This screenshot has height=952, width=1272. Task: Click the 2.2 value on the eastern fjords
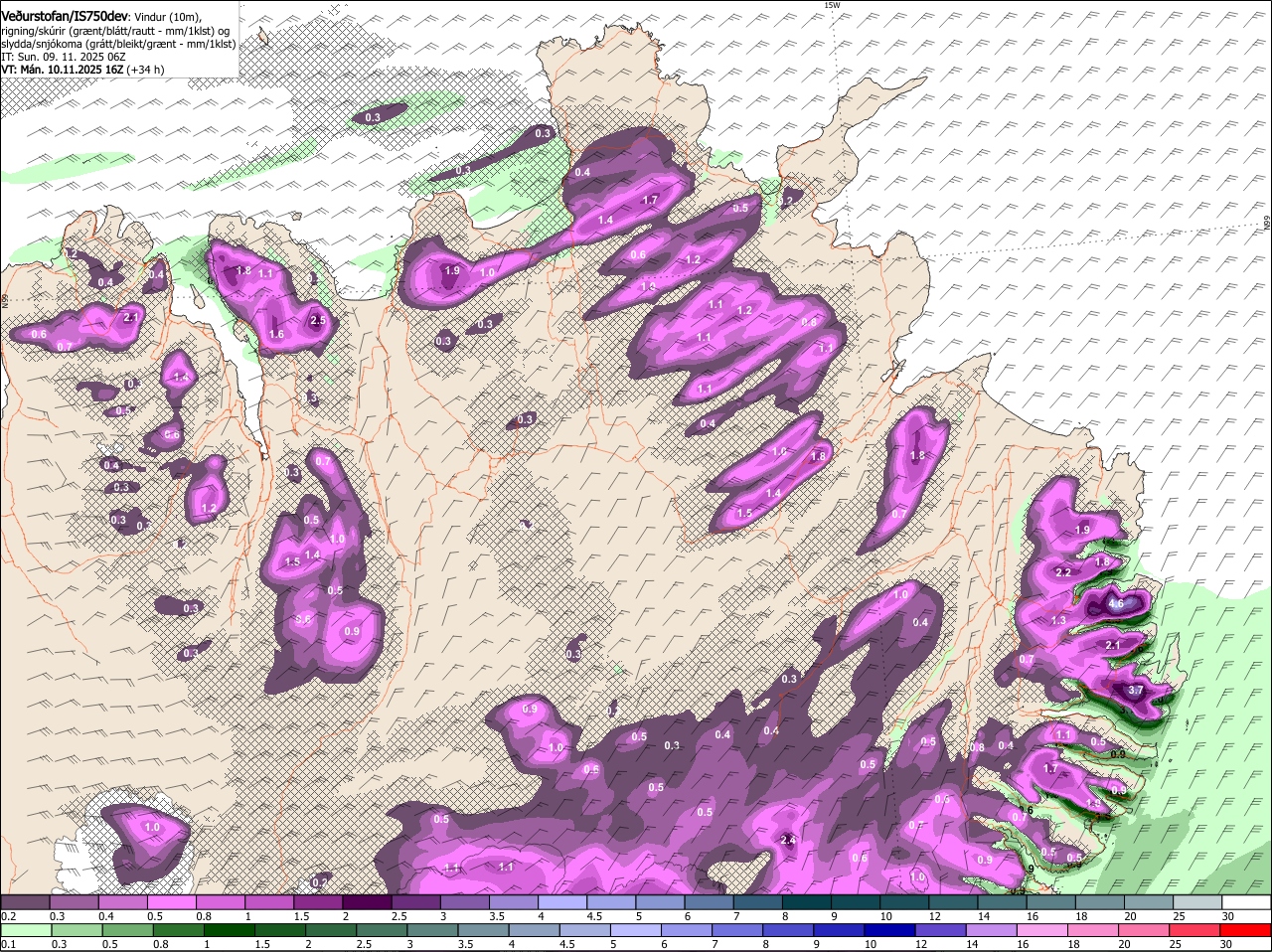click(1062, 572)
